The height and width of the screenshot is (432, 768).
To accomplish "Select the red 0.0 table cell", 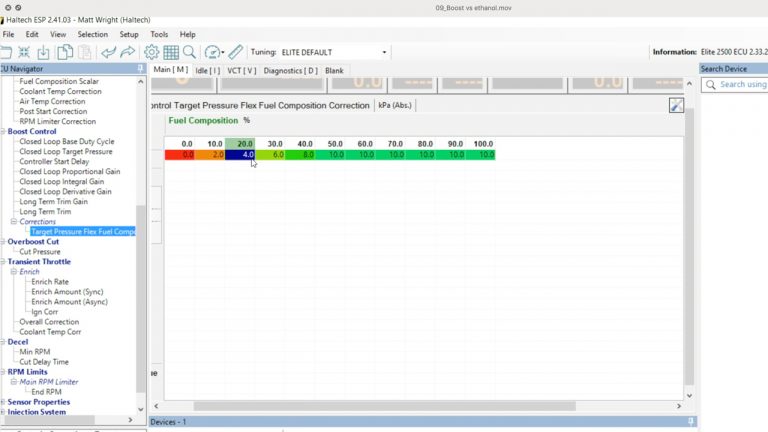I will tap(181, 155).
